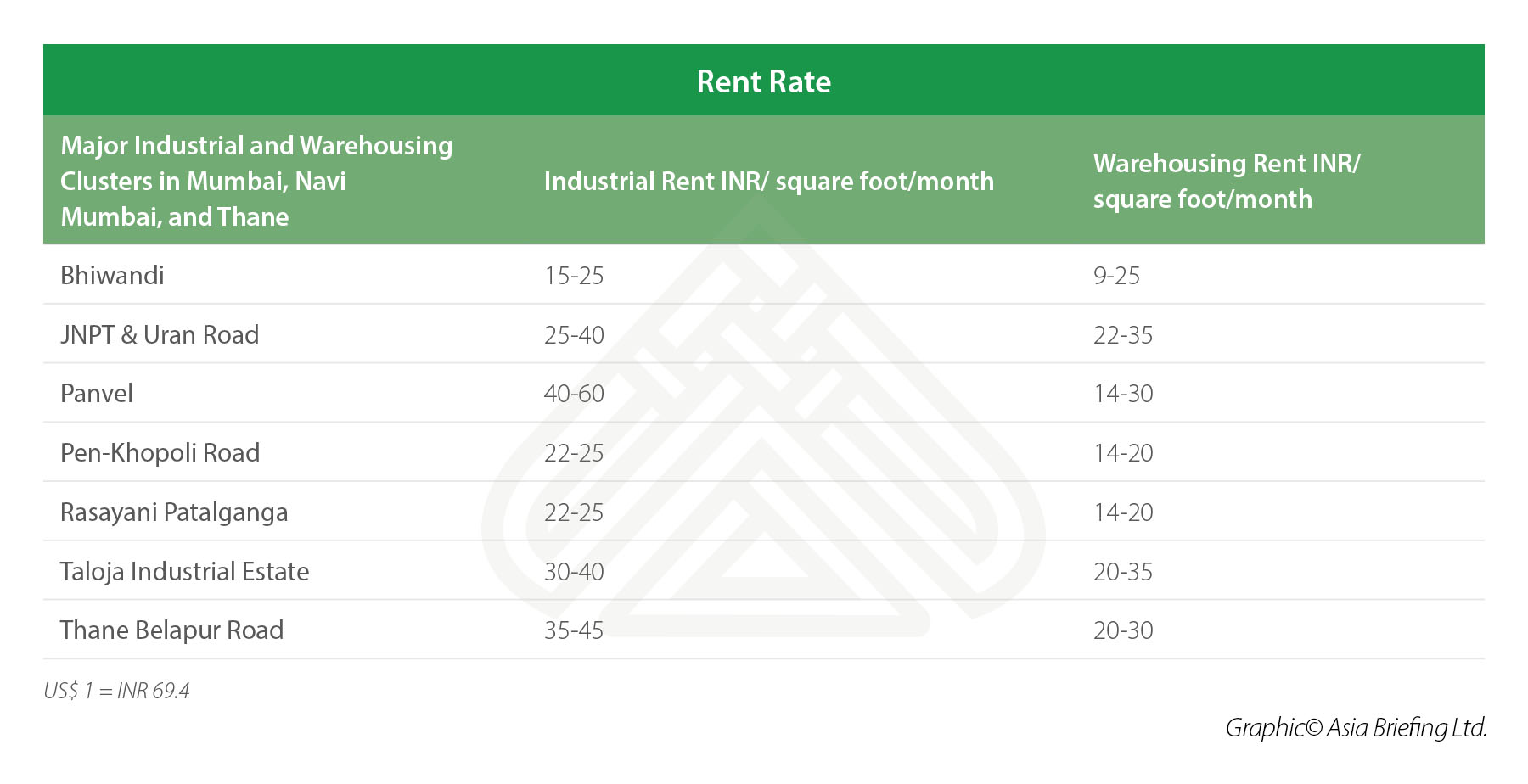The width and height of the screenshot is (1528, 784).
Task: Click the 'Warehousing Rent INR/ square foot/month' header
Action: tap(1226, 181)
